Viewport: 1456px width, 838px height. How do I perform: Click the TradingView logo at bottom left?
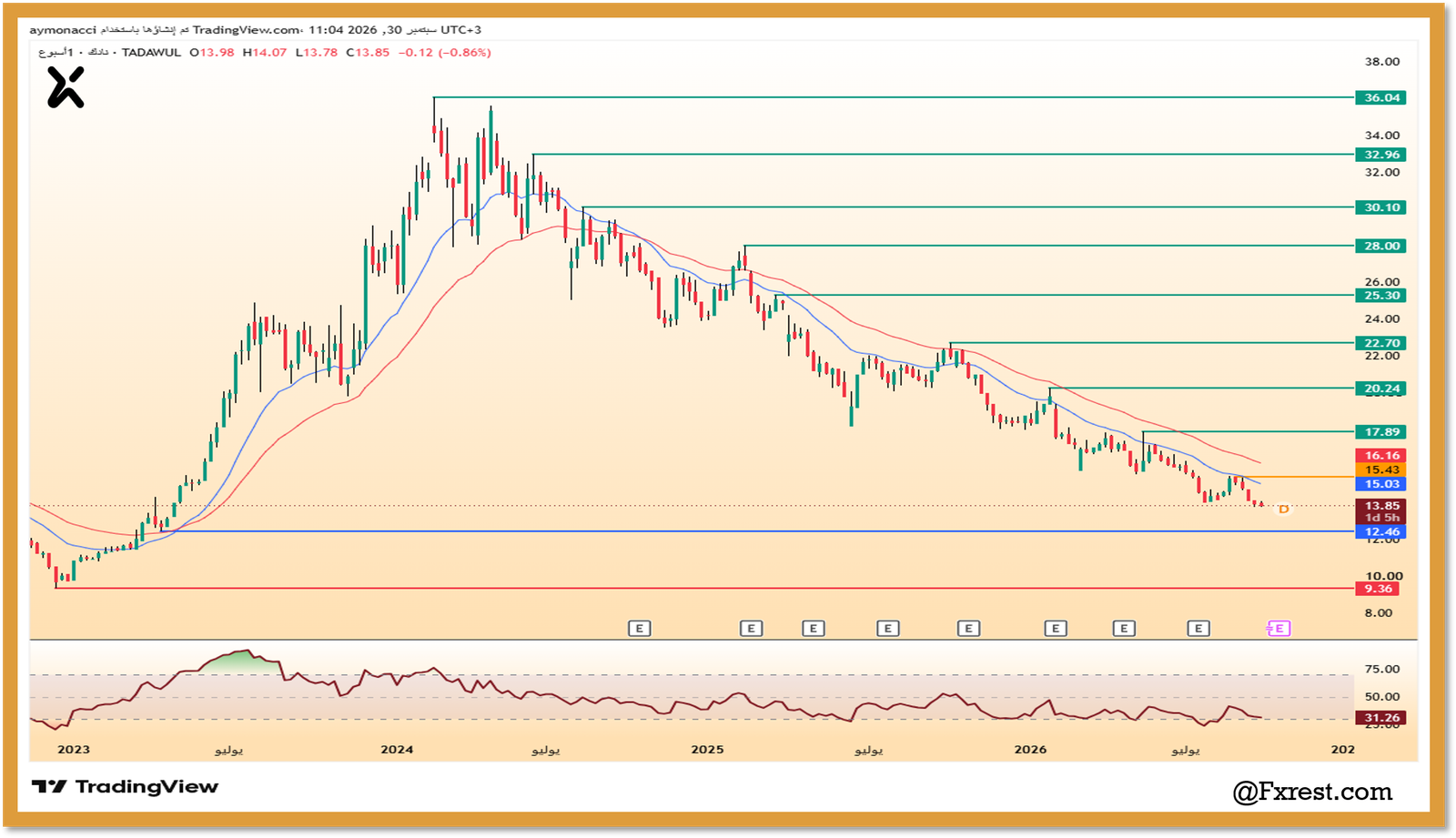(126, 787)
